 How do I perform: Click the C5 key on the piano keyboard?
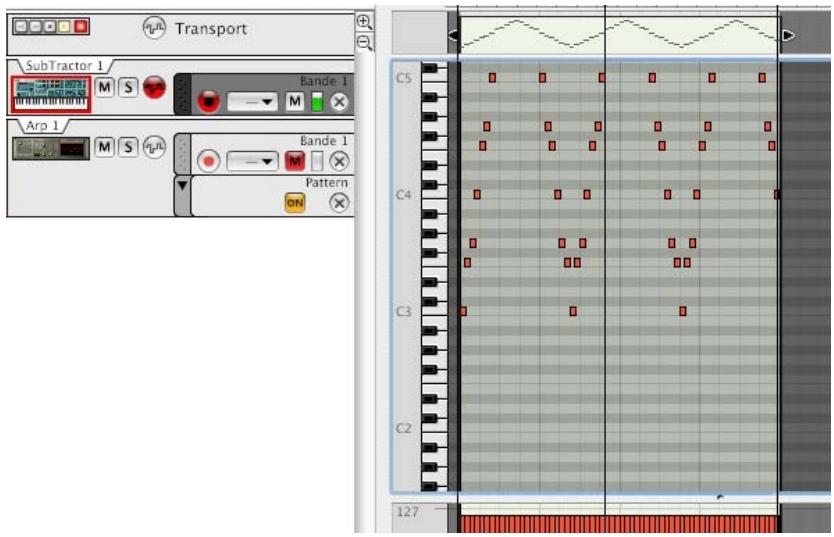[435, 79]
